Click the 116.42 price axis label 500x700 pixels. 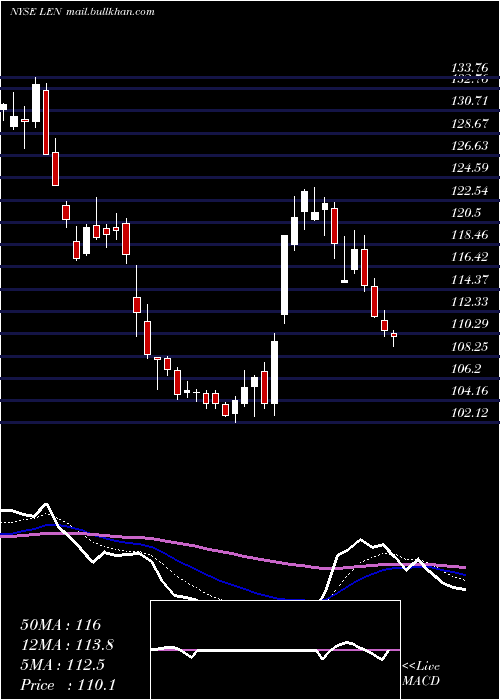pyautogui.click(x=469, y=257)
